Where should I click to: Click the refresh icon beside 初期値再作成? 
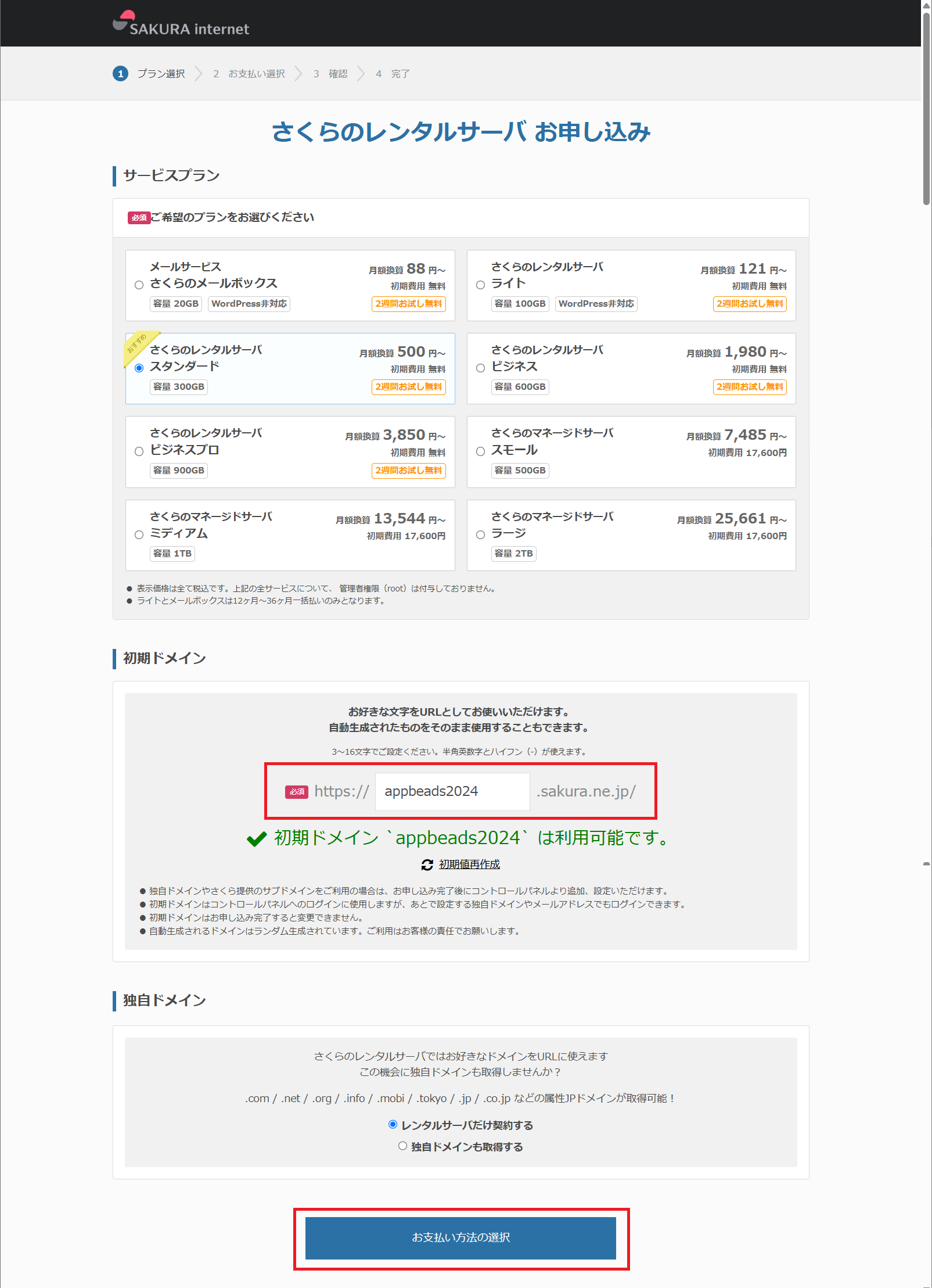click(x=427, y=865)
